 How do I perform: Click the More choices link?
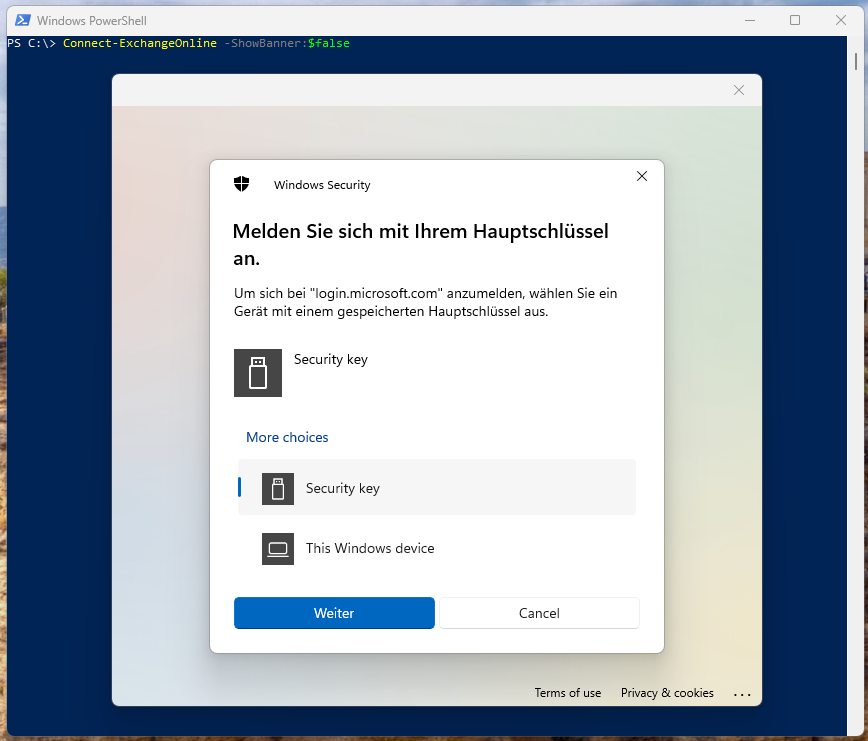click(x=287, y=437)
